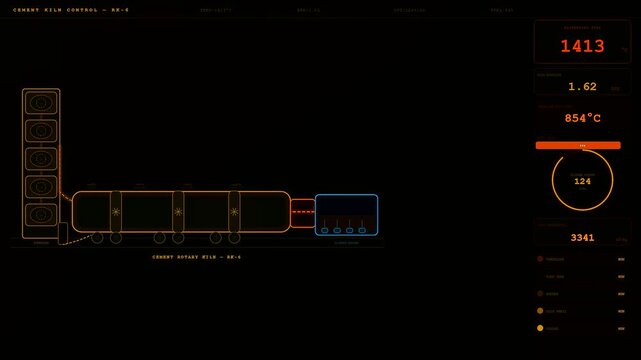Click the dim red legend dot in the first legend row

[540, 259]
